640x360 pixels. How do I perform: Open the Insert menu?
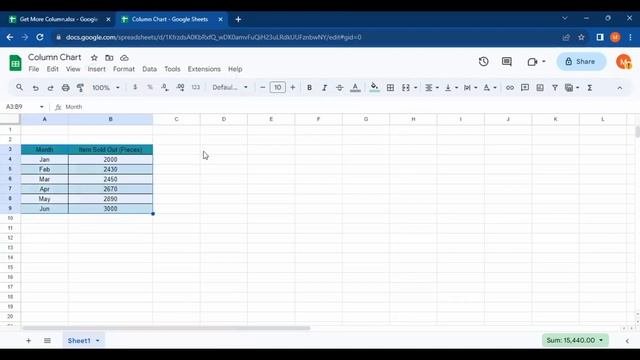click(x=96, y=69)
